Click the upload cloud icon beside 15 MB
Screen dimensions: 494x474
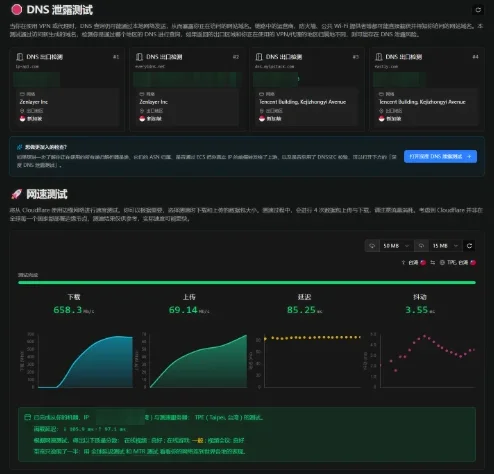421,246
